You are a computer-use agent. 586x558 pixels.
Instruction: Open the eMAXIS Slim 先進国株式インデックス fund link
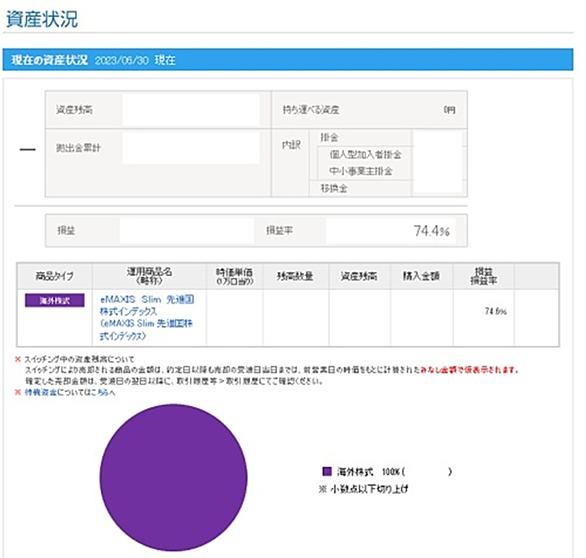(x=147, y=317)
